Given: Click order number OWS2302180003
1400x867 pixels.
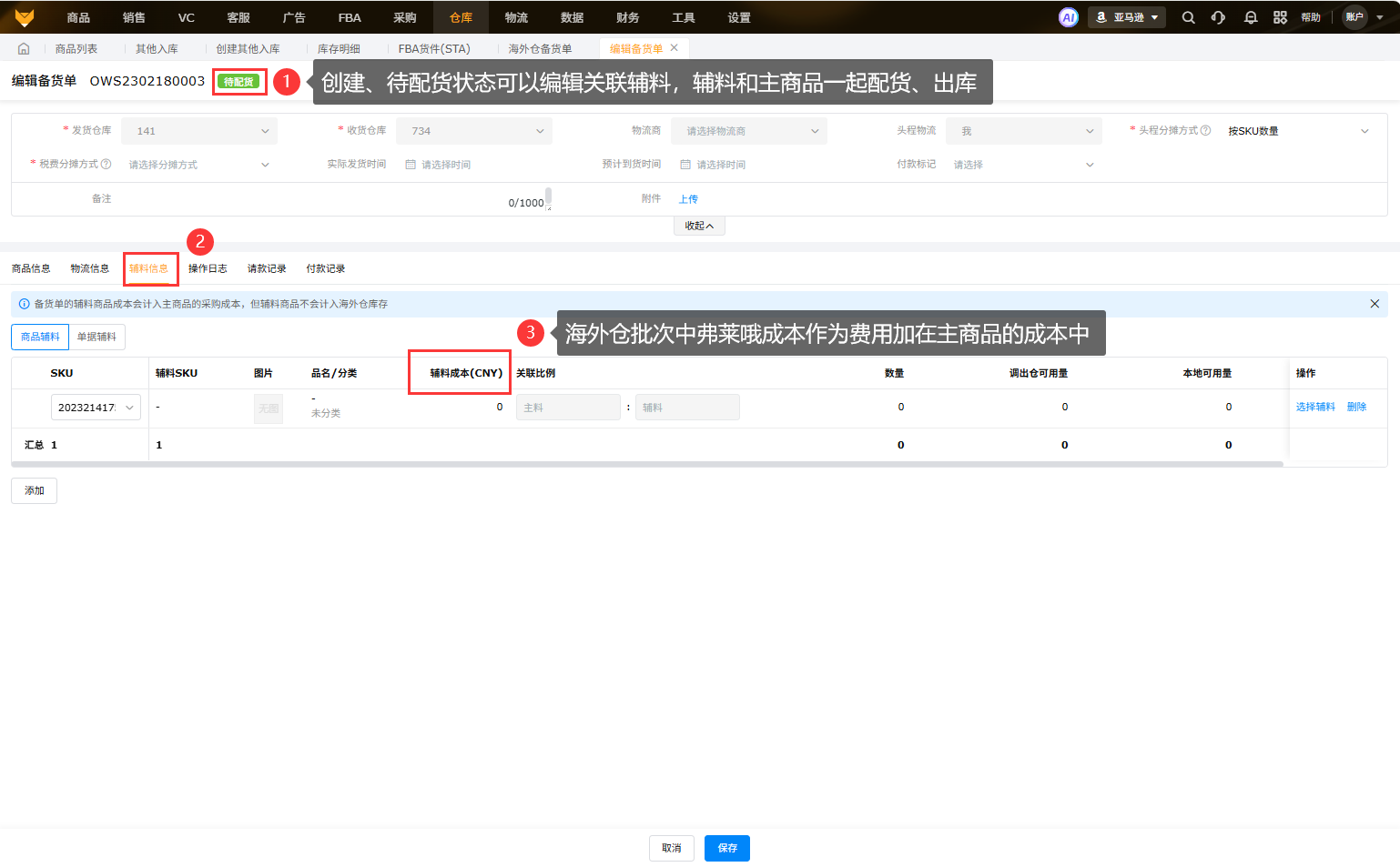Looking at the screenshot, I should click(x=147, y=81).
